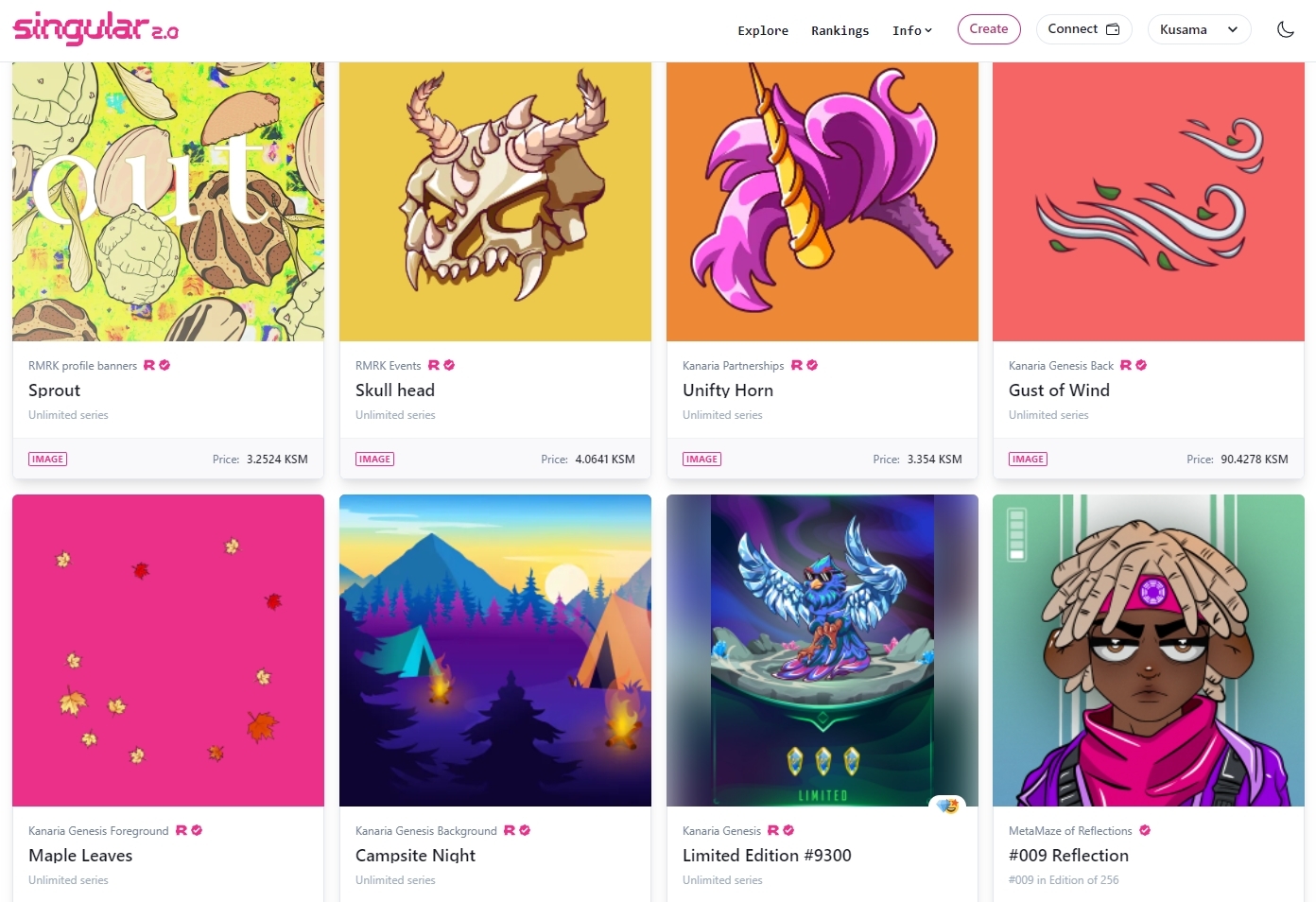
Task: Click the IMAGE tag on the Sprout card
Action: coord(48,460)
